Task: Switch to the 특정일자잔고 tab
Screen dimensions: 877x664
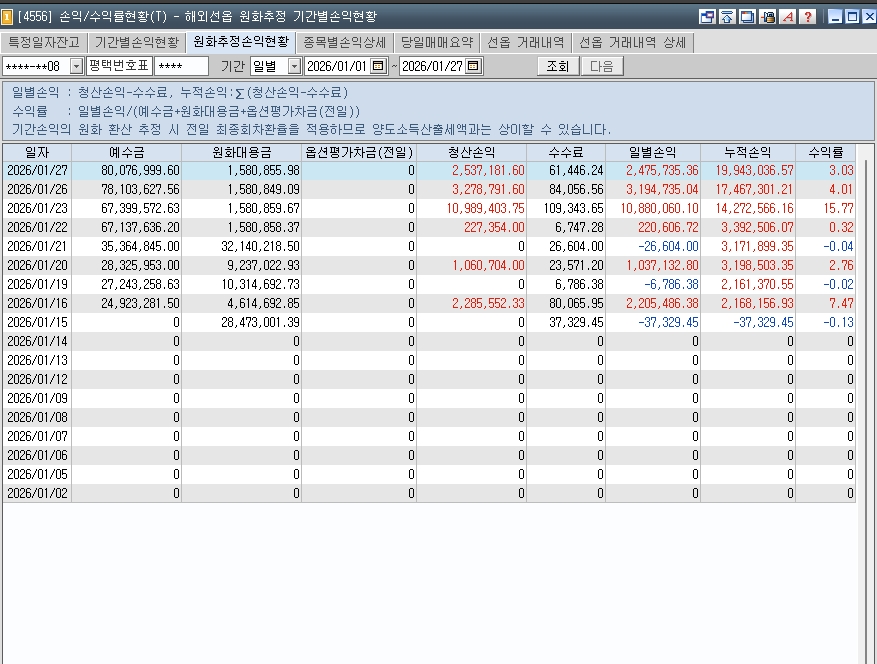Action: (x=44, y=43)
